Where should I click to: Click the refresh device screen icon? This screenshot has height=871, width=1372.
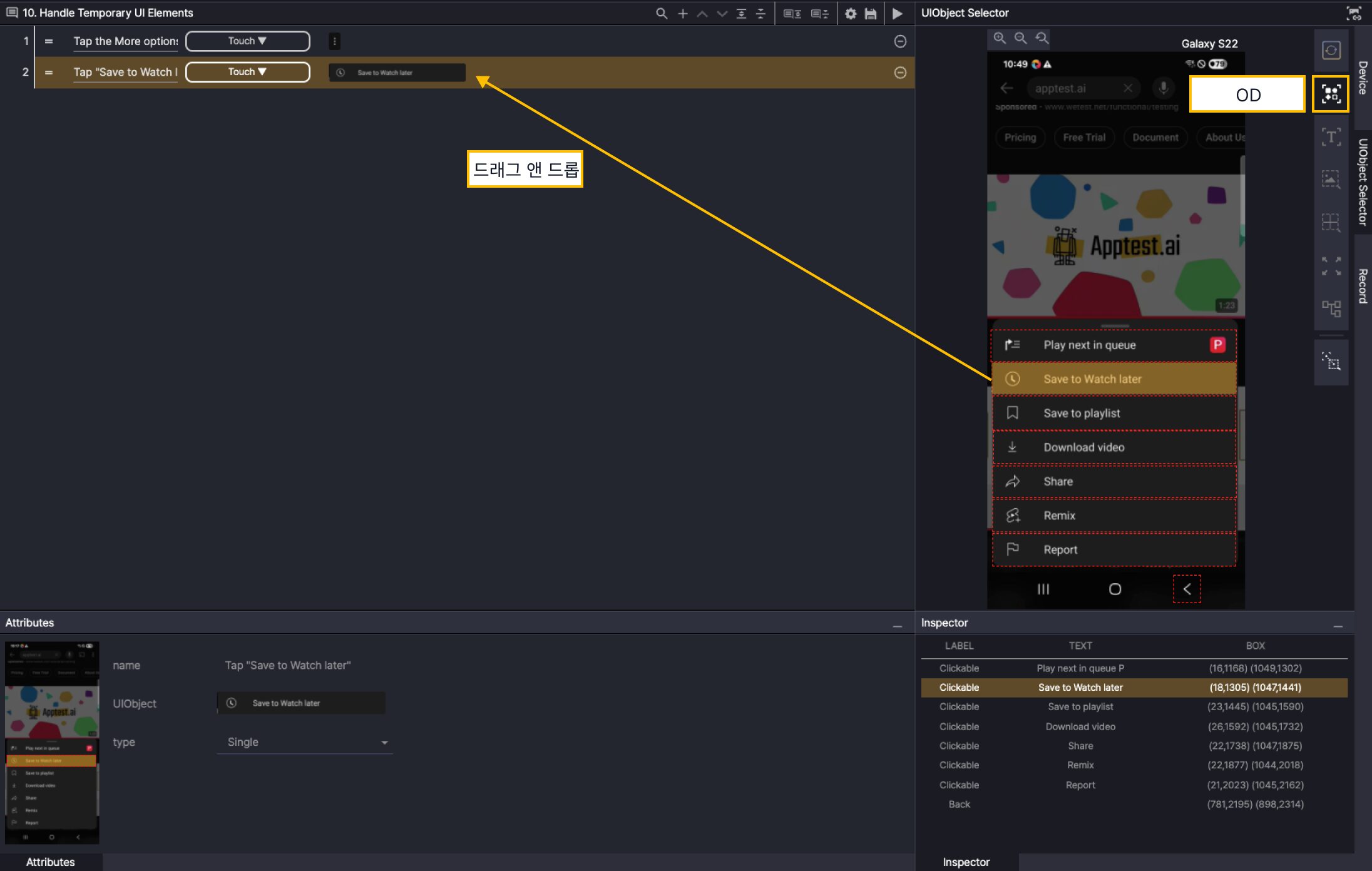point(1331,50)
